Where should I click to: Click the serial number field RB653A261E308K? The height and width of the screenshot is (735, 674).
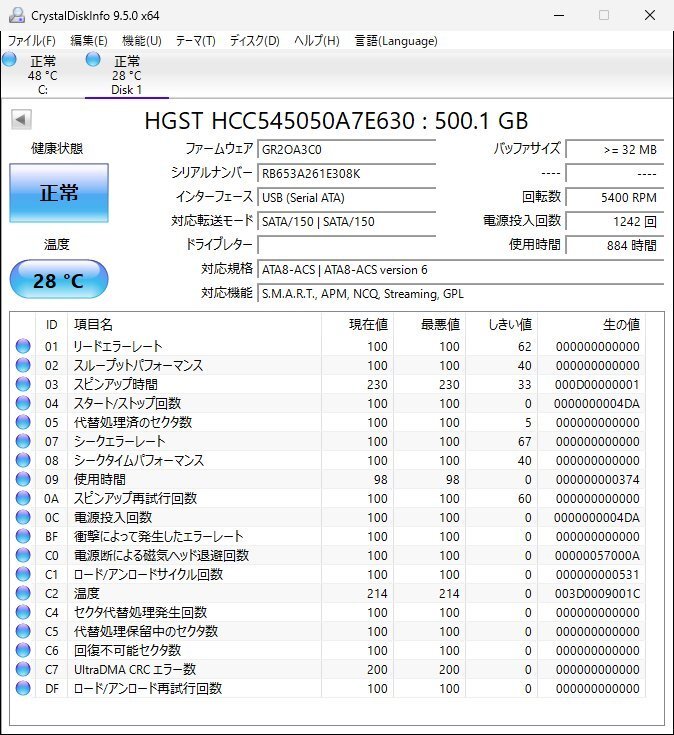tap(347, 173)
